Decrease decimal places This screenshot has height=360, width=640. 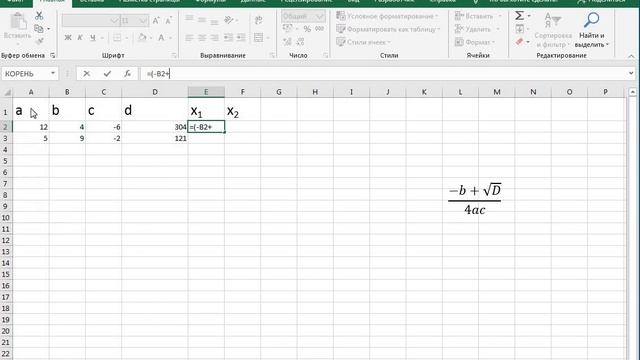[300, 42]
